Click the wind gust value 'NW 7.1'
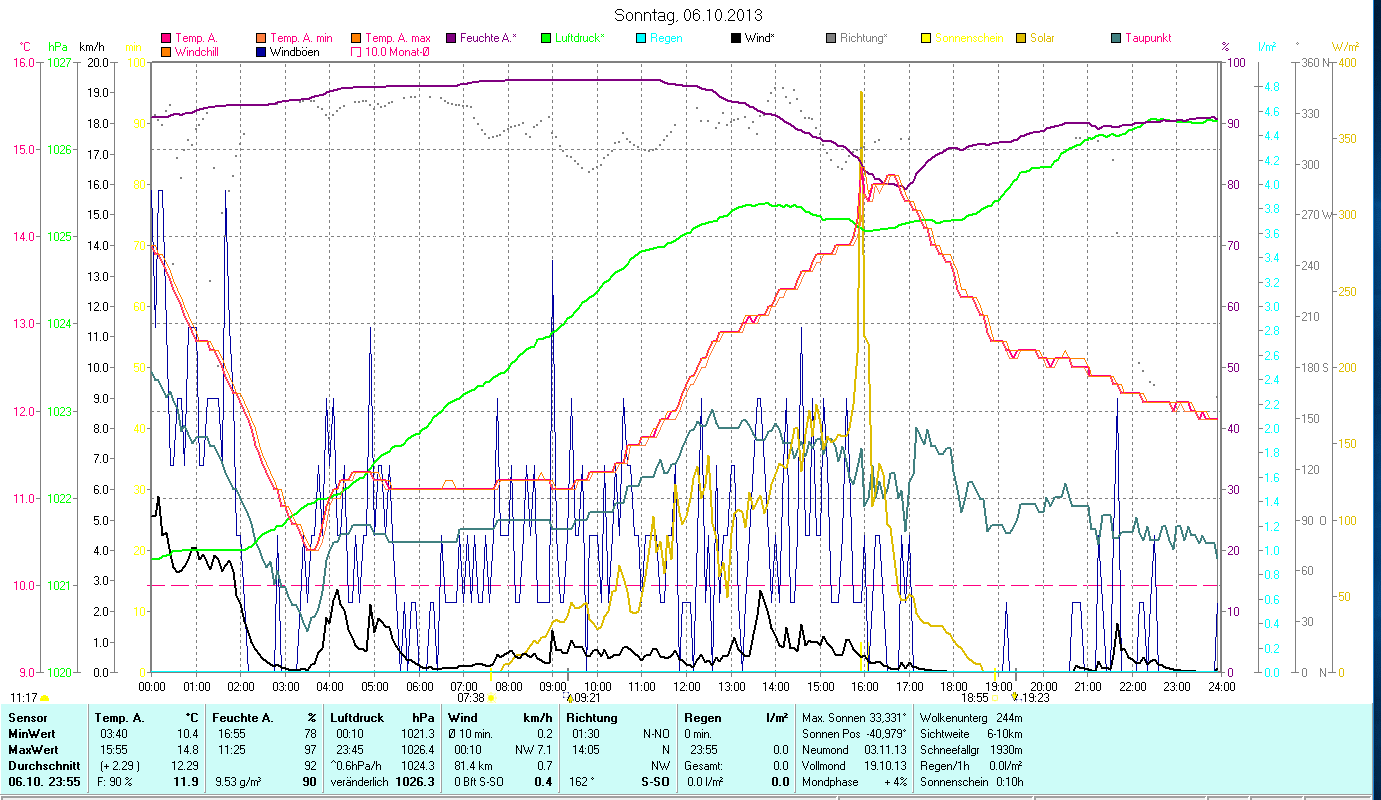 coord(534,750)
